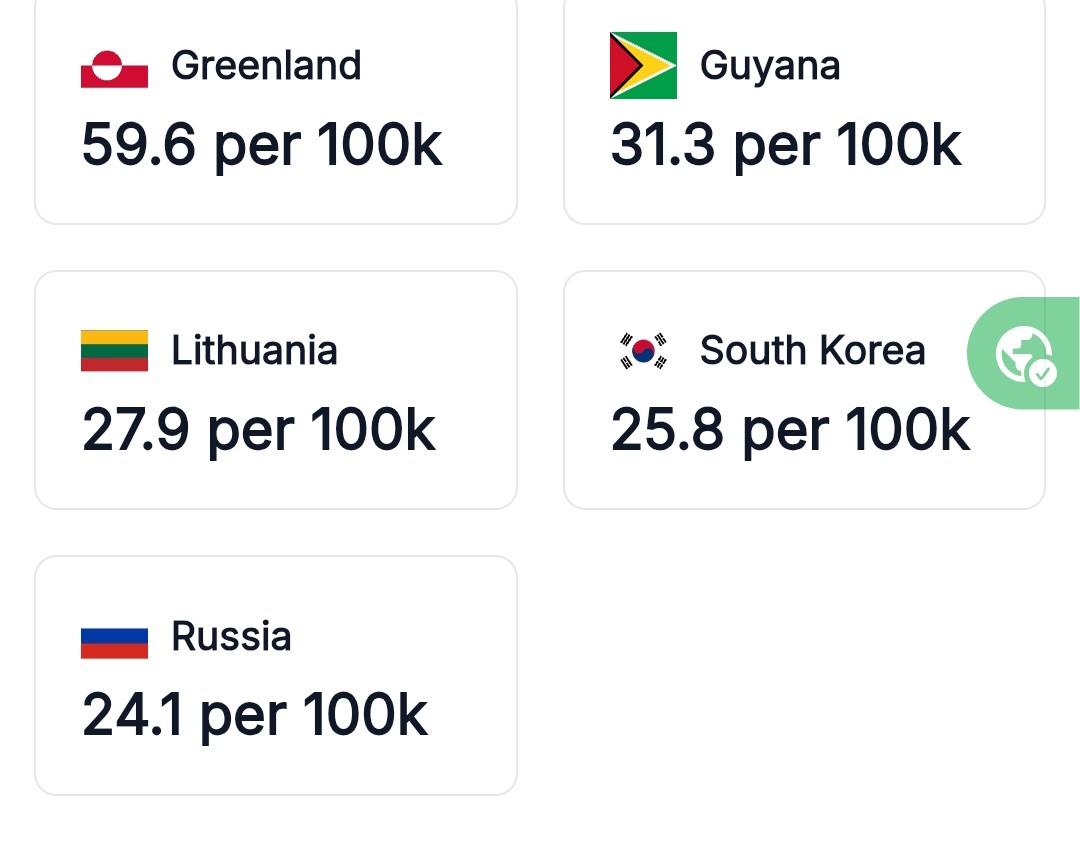The width and height of the screenshot is (1080, 846).
Task: Select the 27.9 per 100k figure
Action: coord(259,431)
